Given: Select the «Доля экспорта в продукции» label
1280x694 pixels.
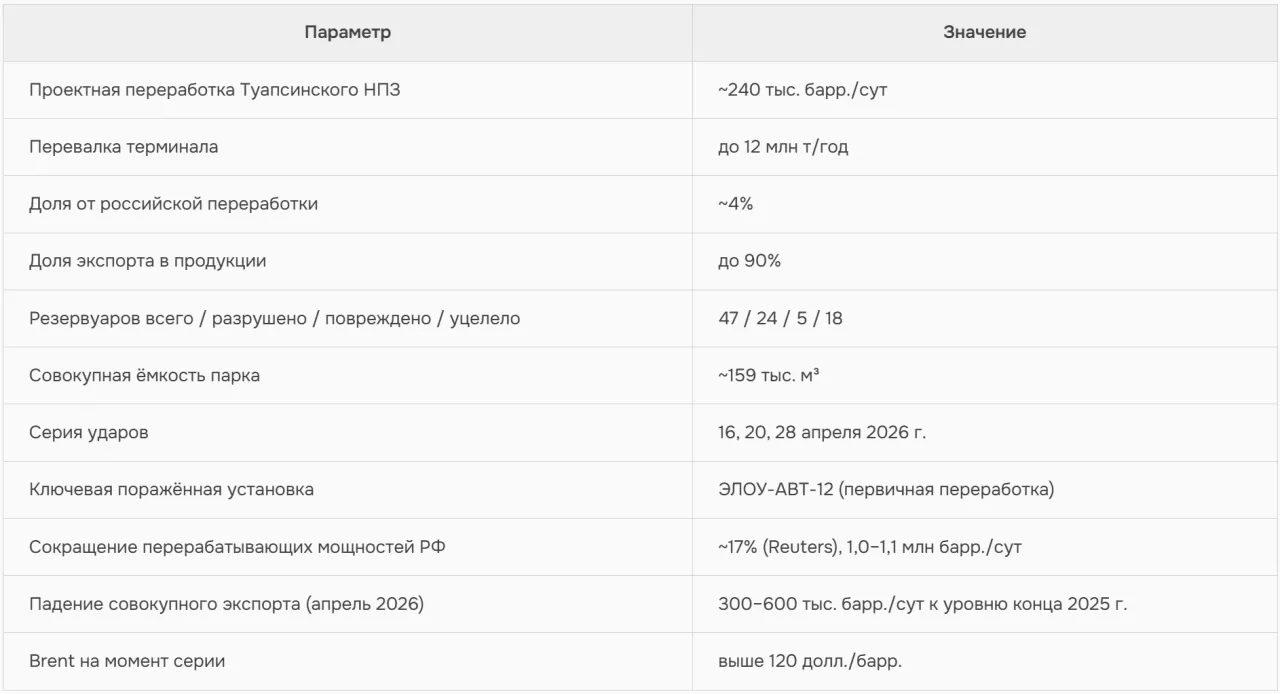Looking at the screenshot, I should tap(148, 261).
